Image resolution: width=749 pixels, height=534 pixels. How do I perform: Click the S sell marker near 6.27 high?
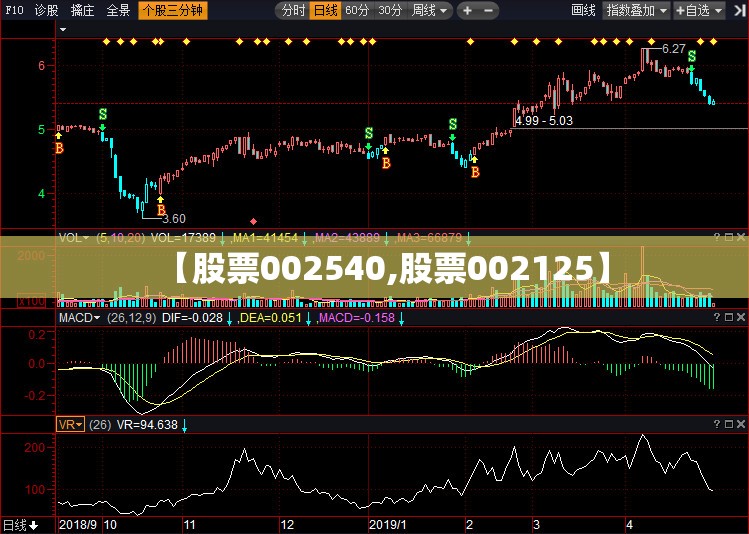click(692, 56)
